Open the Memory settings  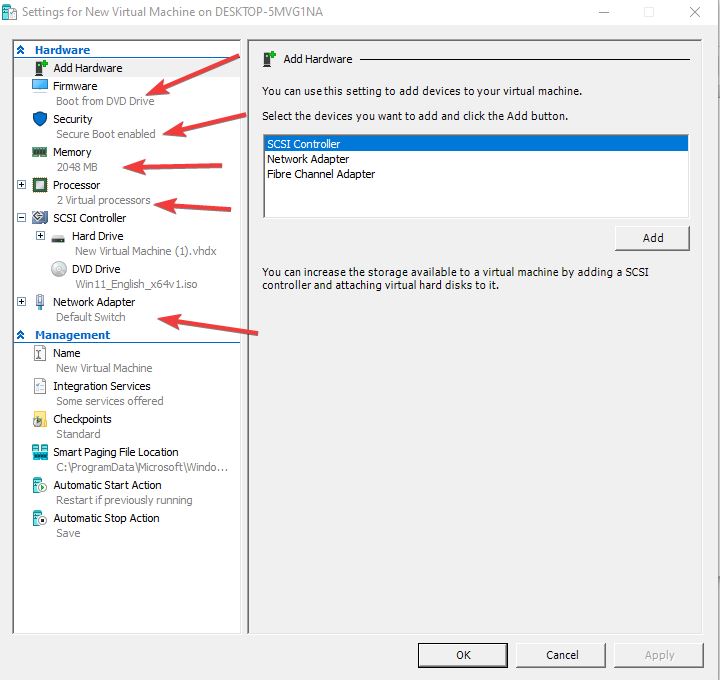(72, 152)
